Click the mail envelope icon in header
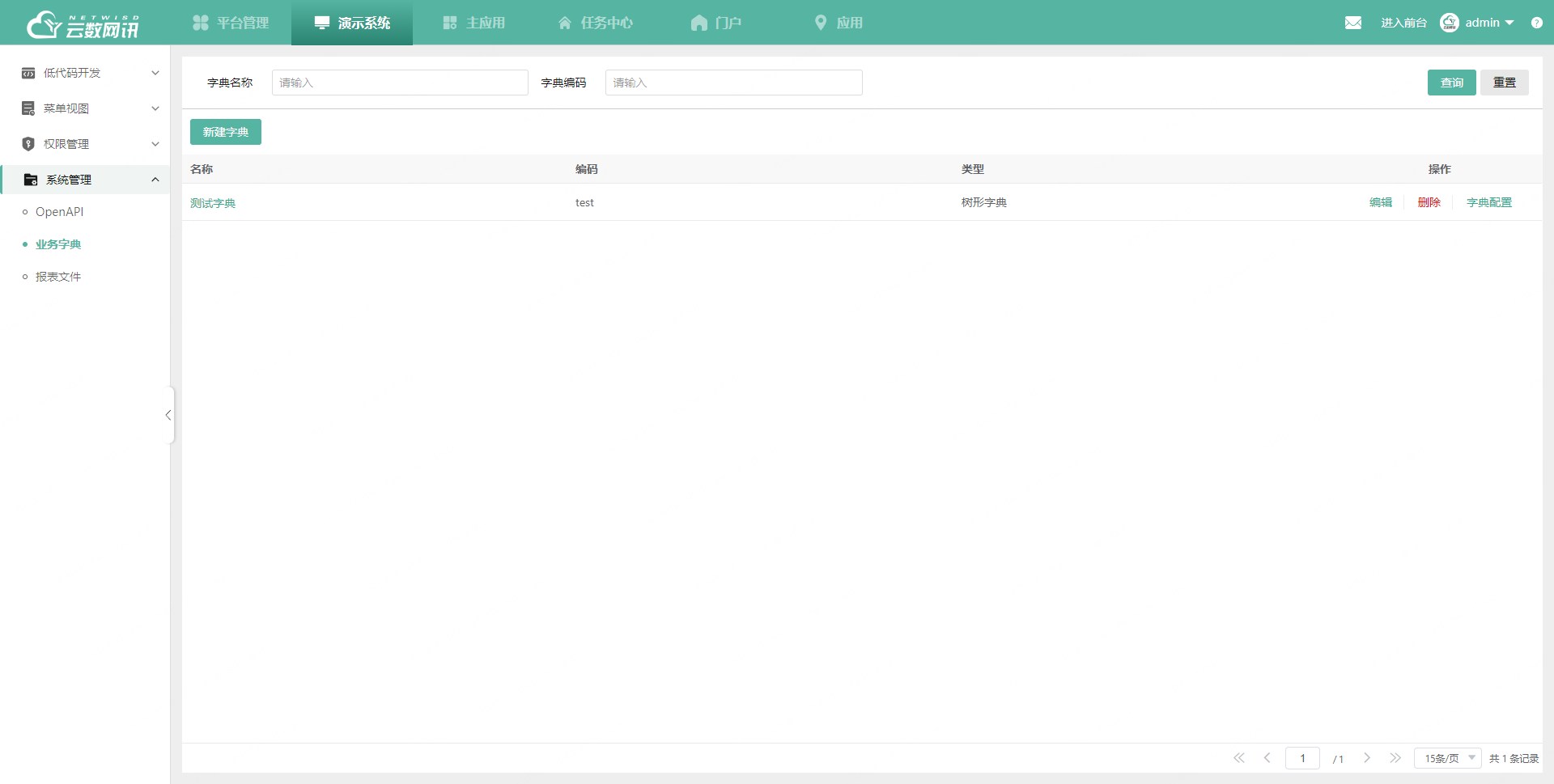1554x784 pixels. (x=1352, y=23)
